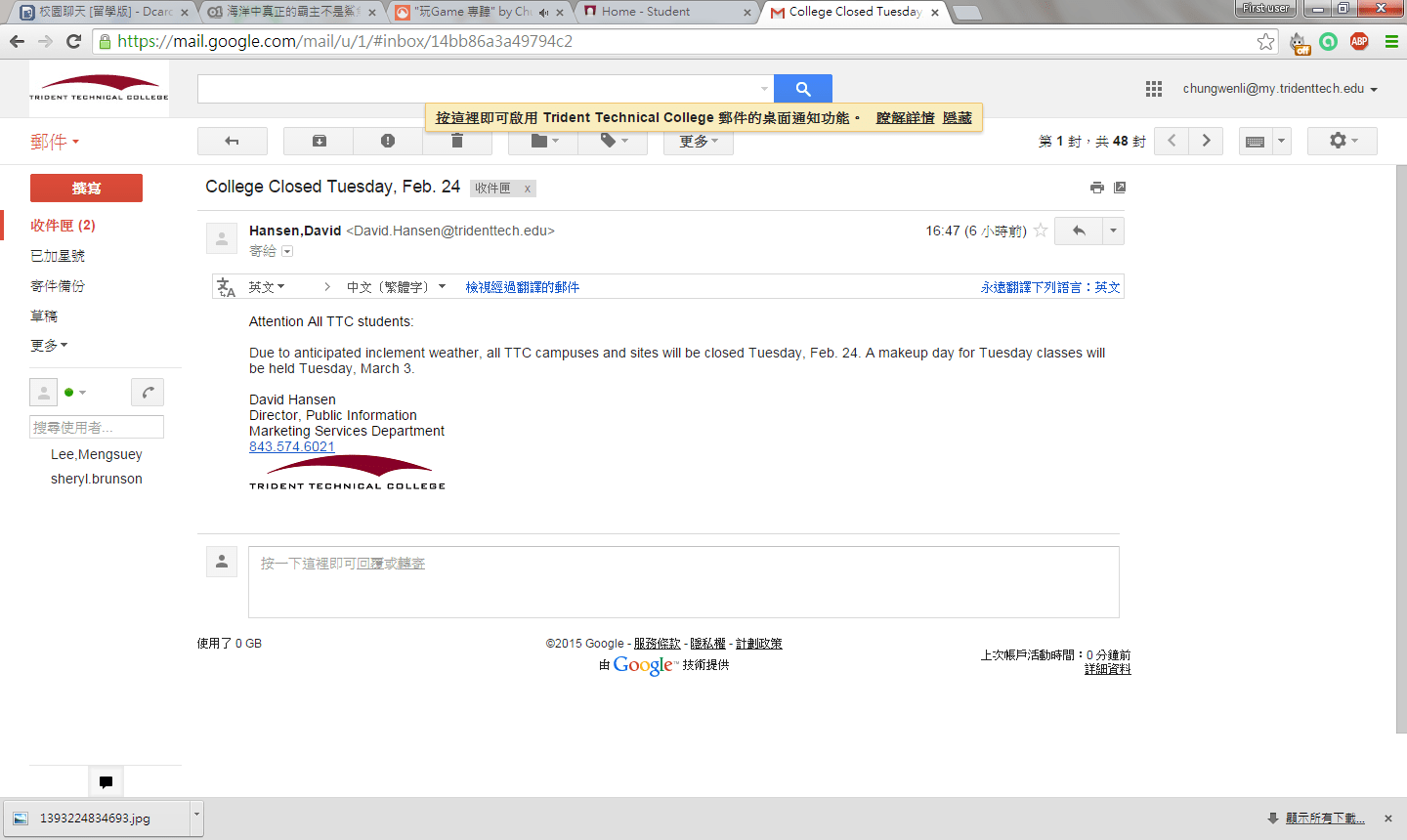The width and height of the screenshot is (1407, 840).
Task: Delete email with trash icon
Action: (x=456, y=142)
